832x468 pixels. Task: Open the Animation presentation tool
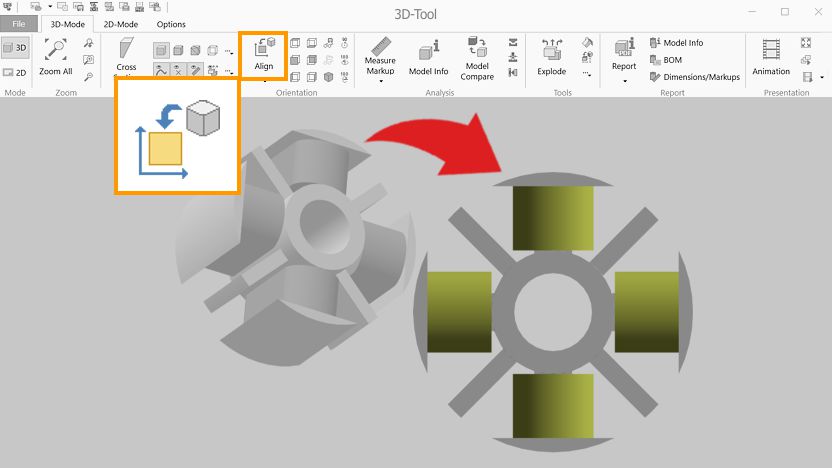[x=771, y=56]
